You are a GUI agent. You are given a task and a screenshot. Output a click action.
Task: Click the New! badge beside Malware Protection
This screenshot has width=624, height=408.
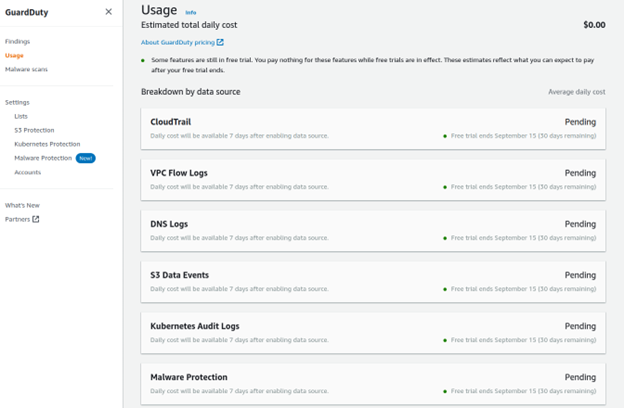[x=86, y=158]
